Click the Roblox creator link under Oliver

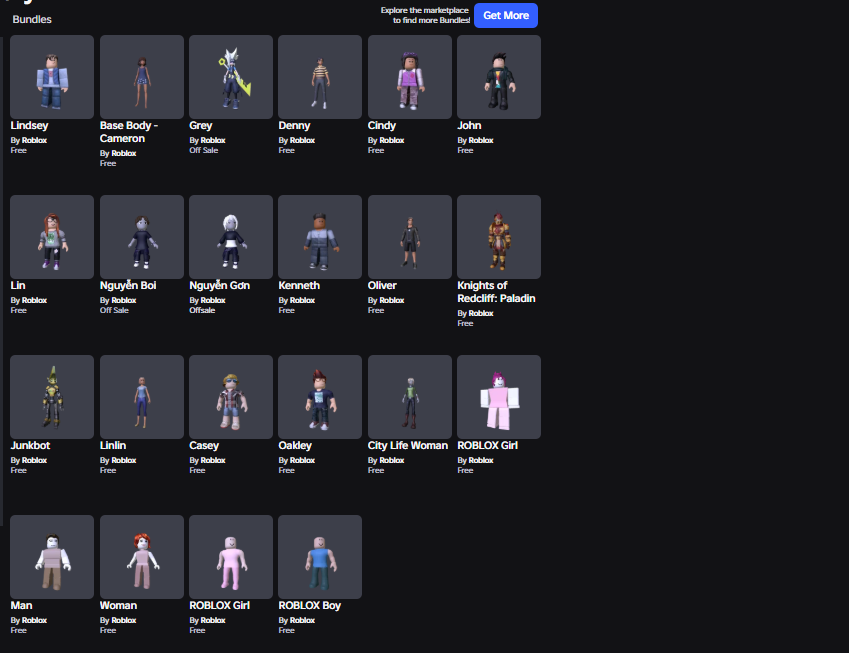click(x=391, y=301)
